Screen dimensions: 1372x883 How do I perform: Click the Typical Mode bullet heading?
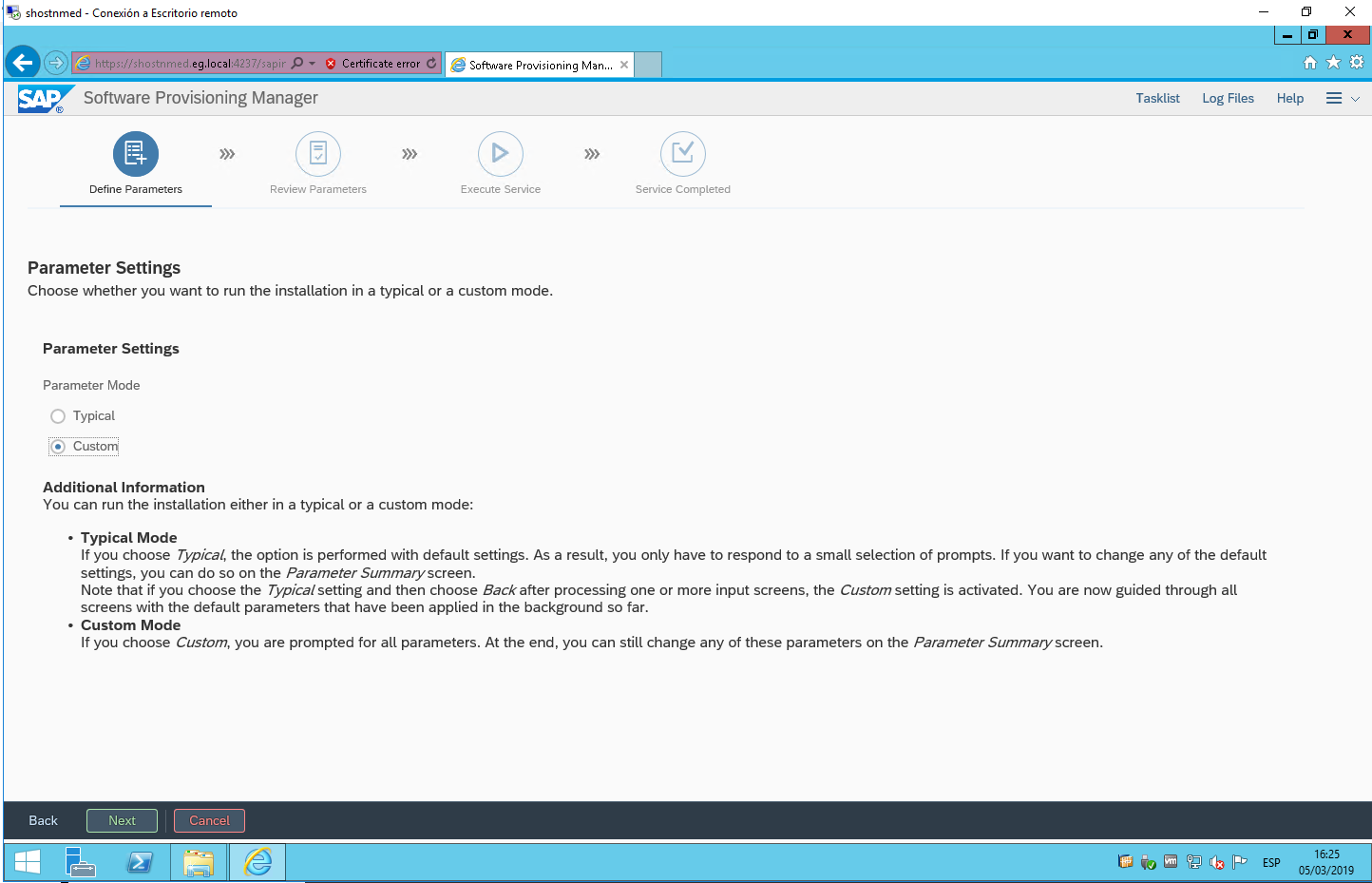pyautogui.click(x=129, y=538)
